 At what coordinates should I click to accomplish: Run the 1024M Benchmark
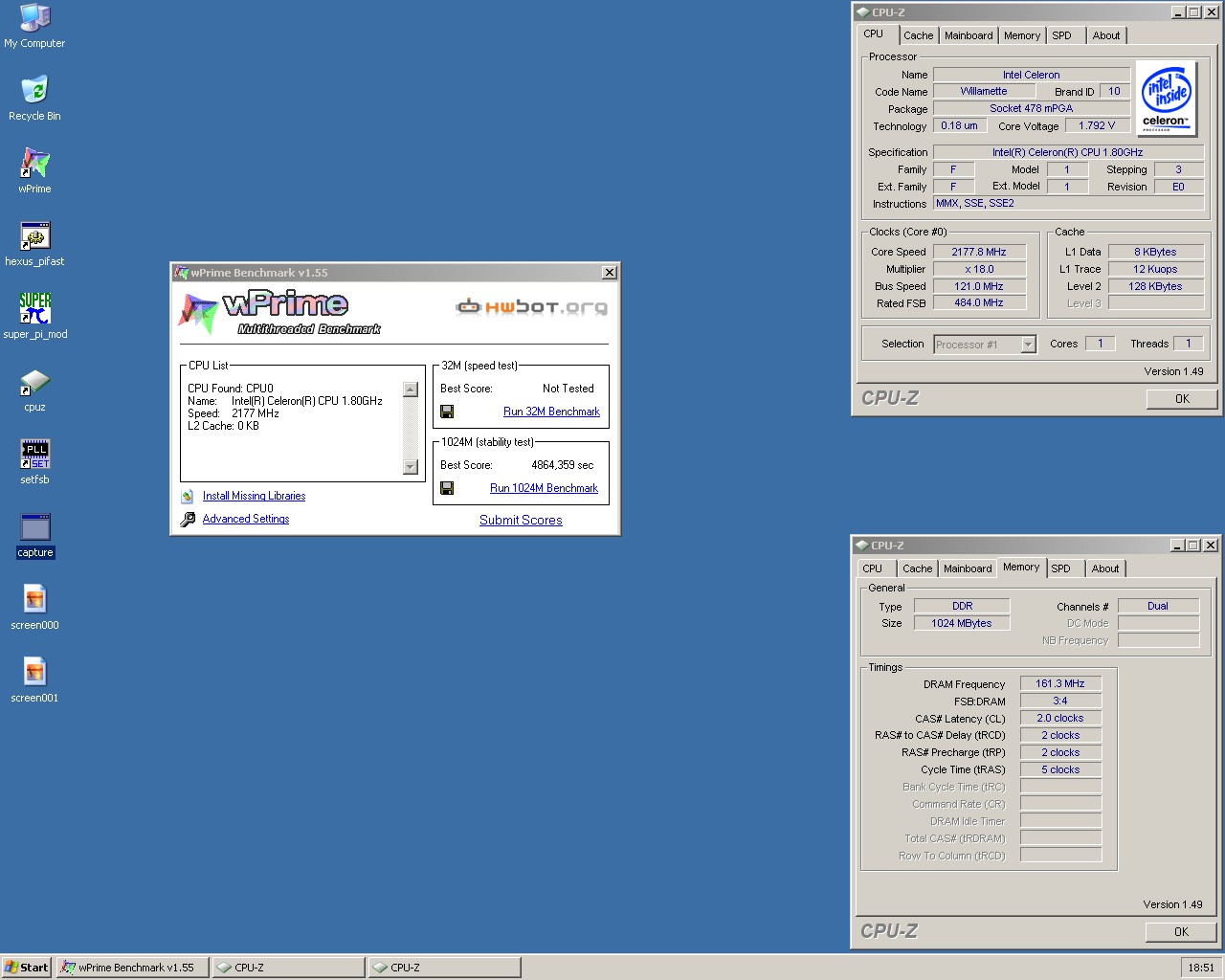[x=544, y=488]
